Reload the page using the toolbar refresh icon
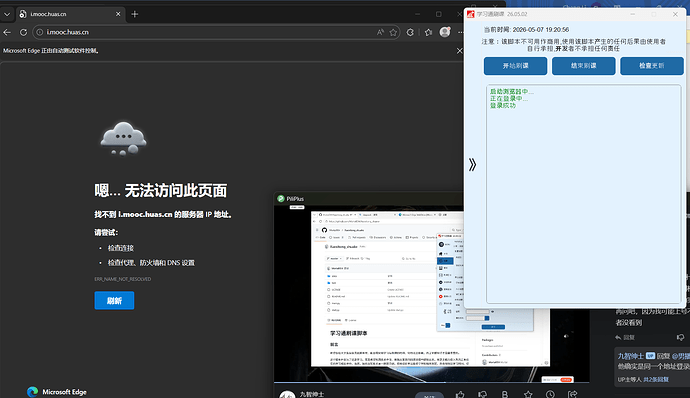690x398 pixels. coord(23,32)
